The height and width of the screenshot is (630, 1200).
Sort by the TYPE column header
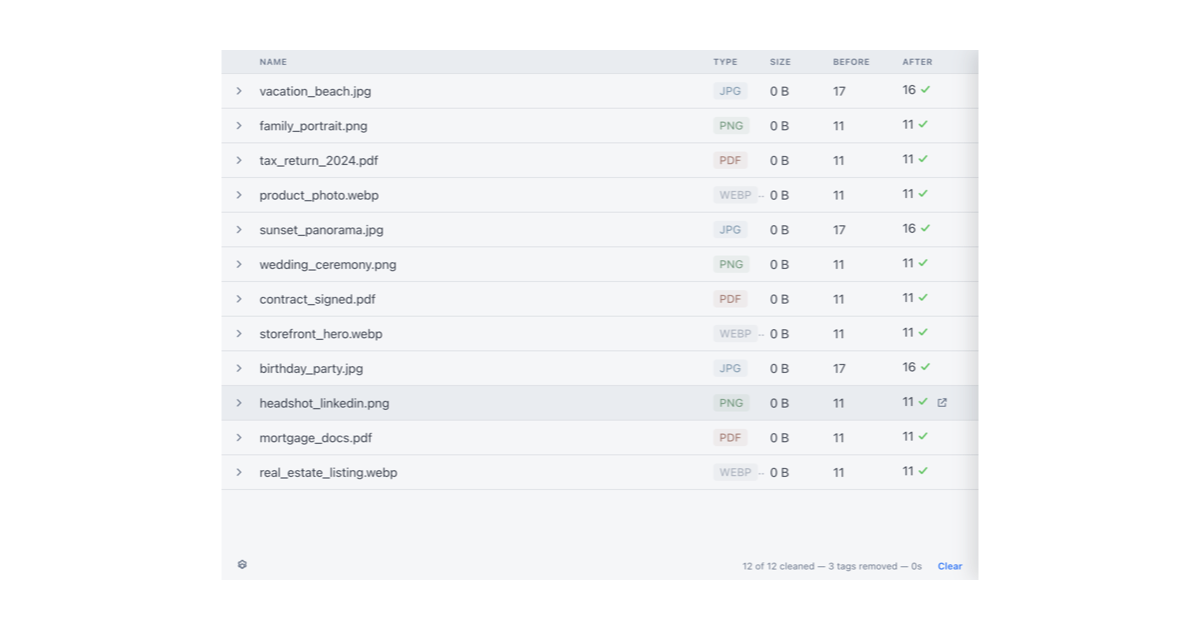(x=725, y=62)
